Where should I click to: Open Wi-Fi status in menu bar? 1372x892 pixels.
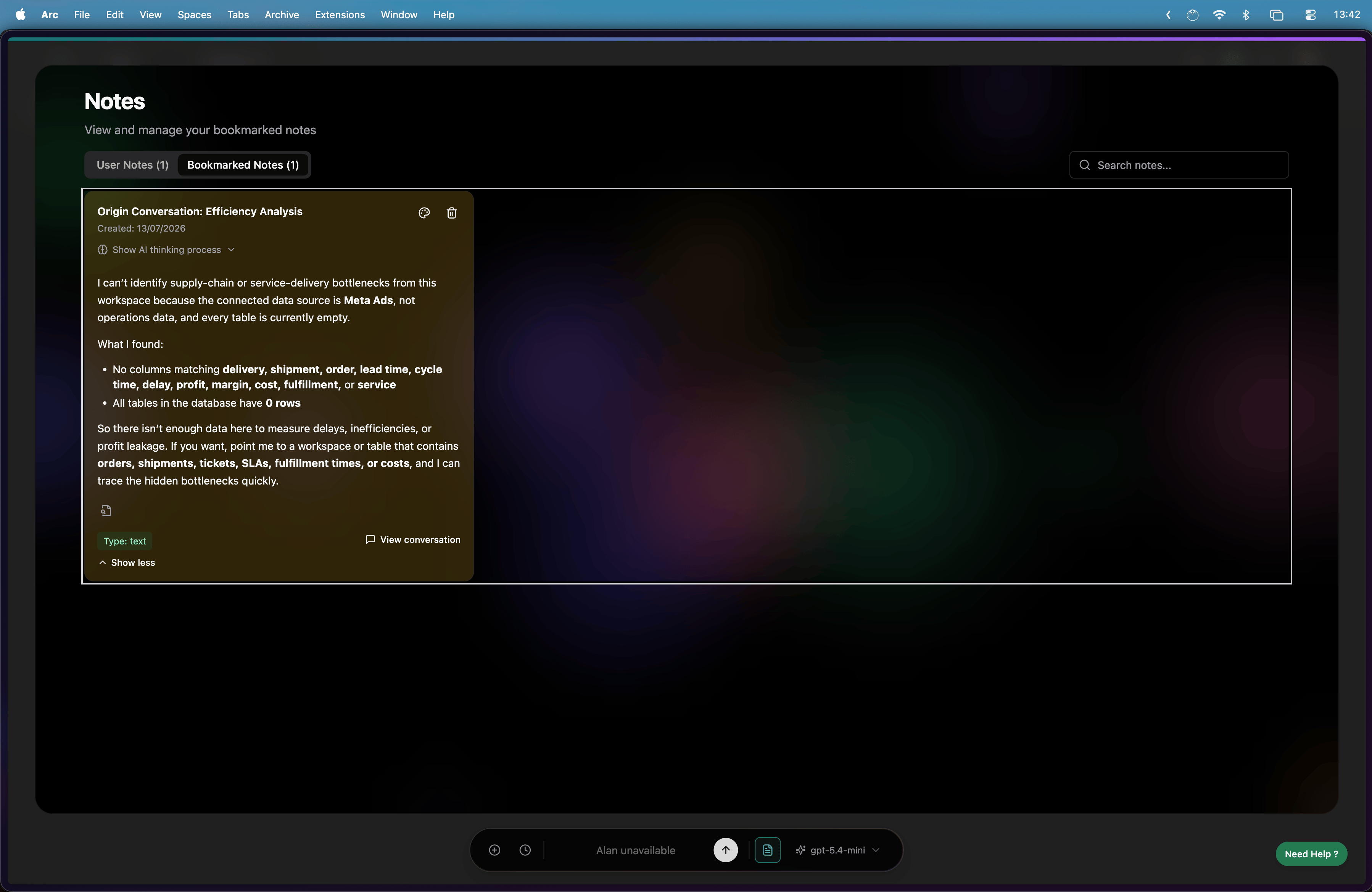point(1219,14)
